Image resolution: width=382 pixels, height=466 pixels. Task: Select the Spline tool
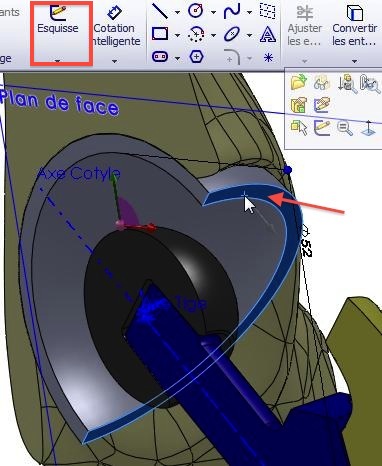(232, 11)
